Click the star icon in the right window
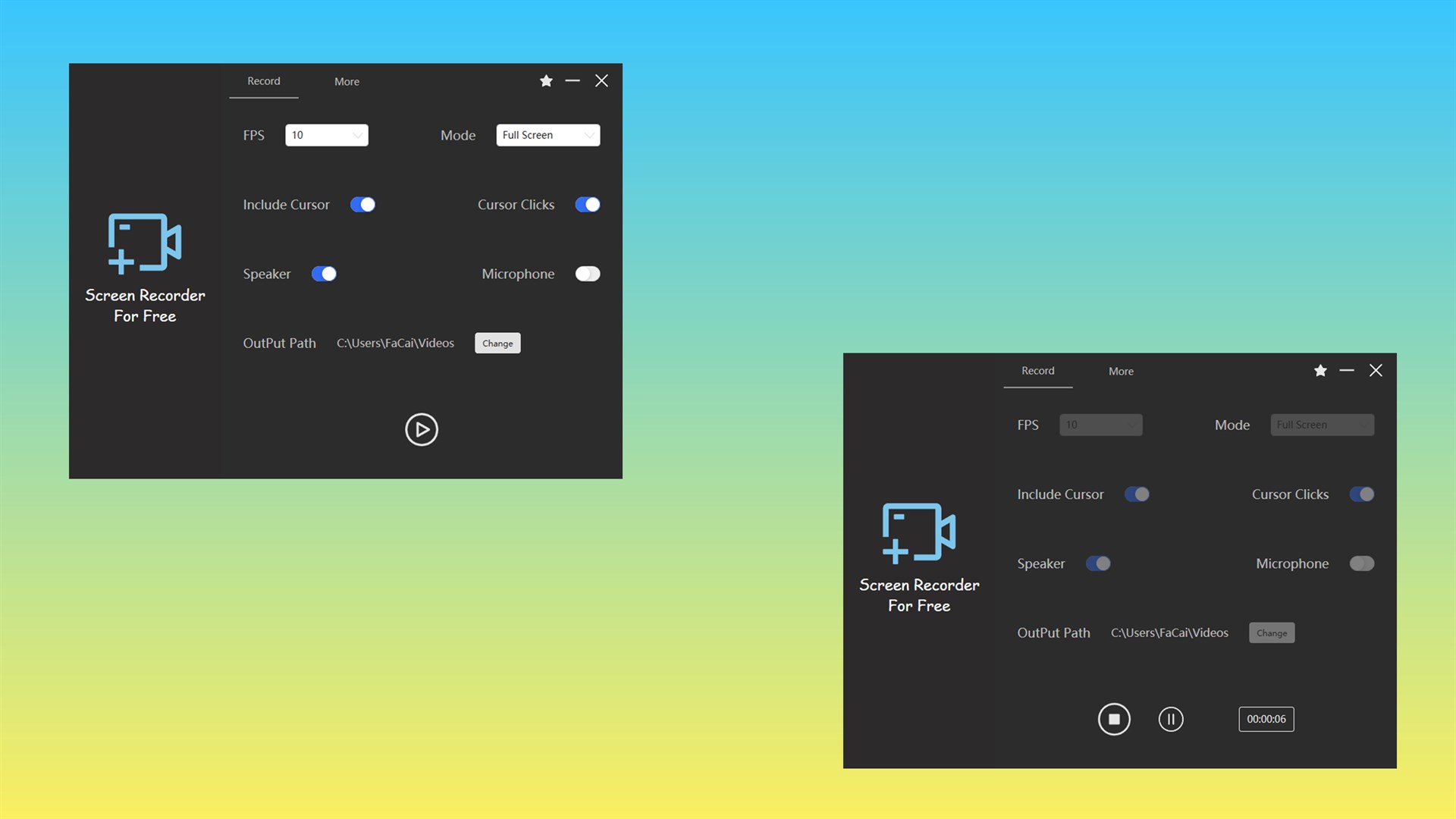Image resolution: width=1456 pixels, height=819 pixels. (x=1320, y=371)
